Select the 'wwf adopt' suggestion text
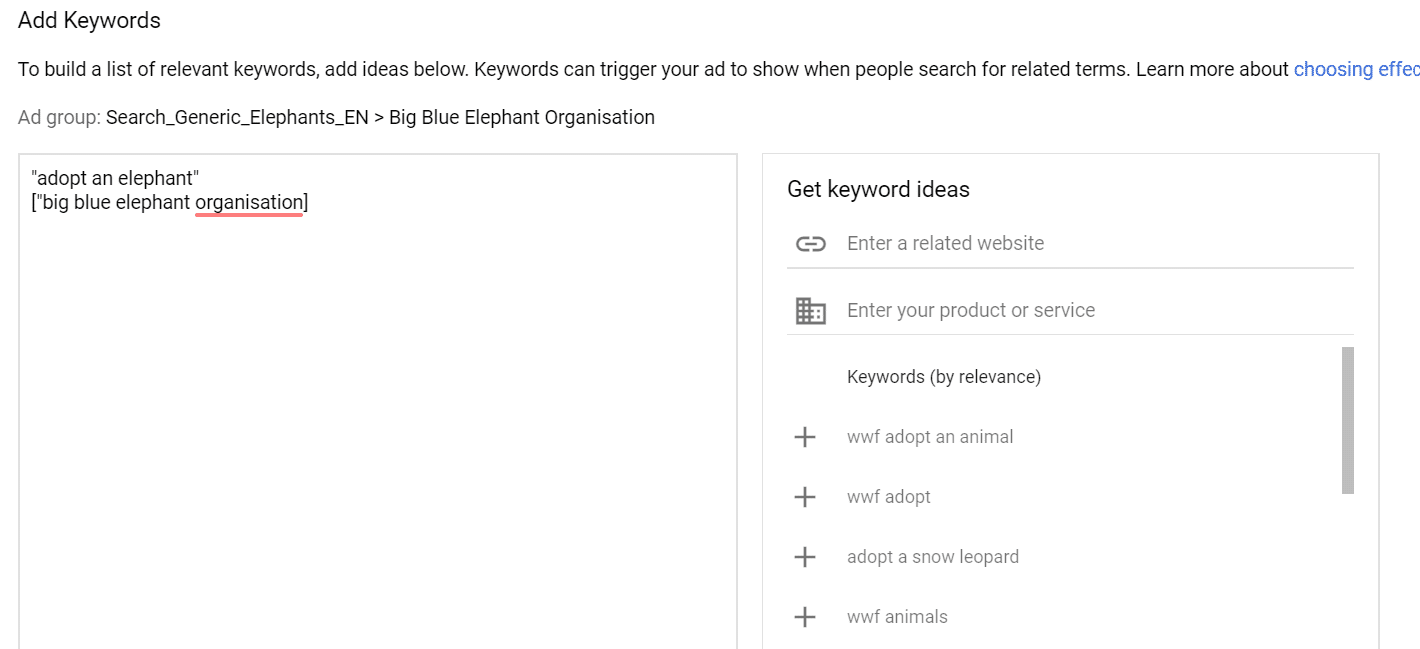The height and width of the screenshot is (649, 1420). [x=888, y=497]
